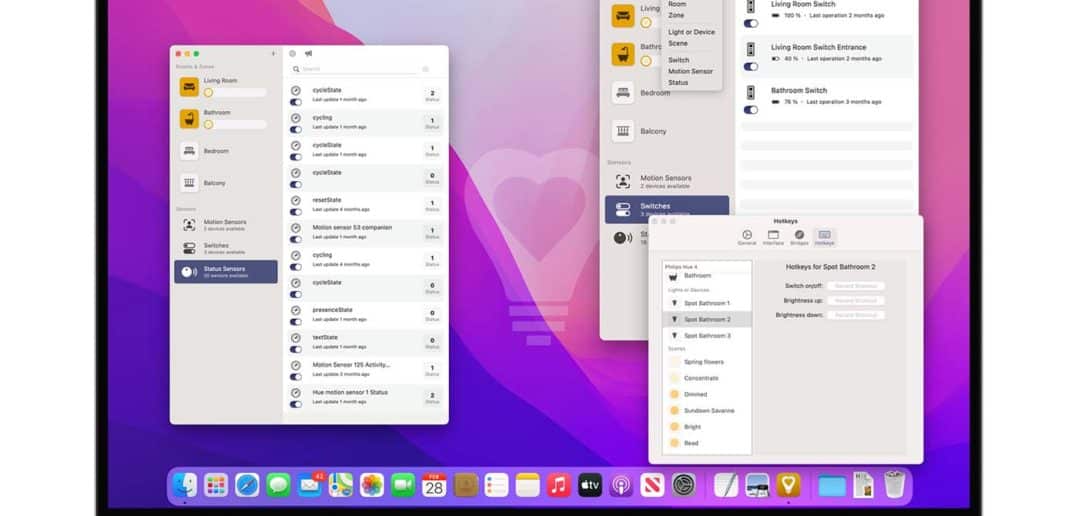The image size is (1078, 516).
Task: Click the Brightness up record shortcut button
Action: pos(855,300)
